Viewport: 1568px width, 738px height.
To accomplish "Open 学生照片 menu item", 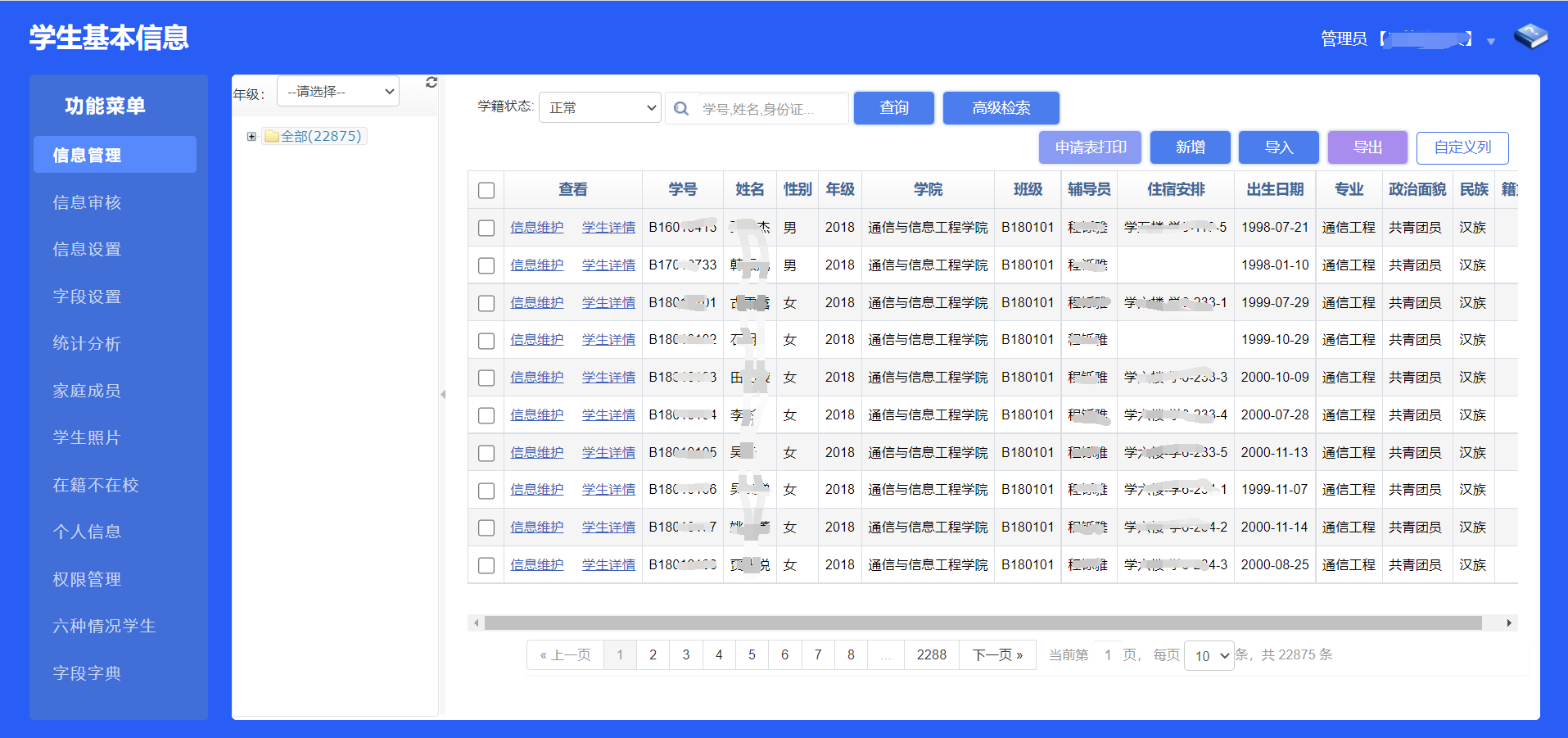I will pos(87,437).
